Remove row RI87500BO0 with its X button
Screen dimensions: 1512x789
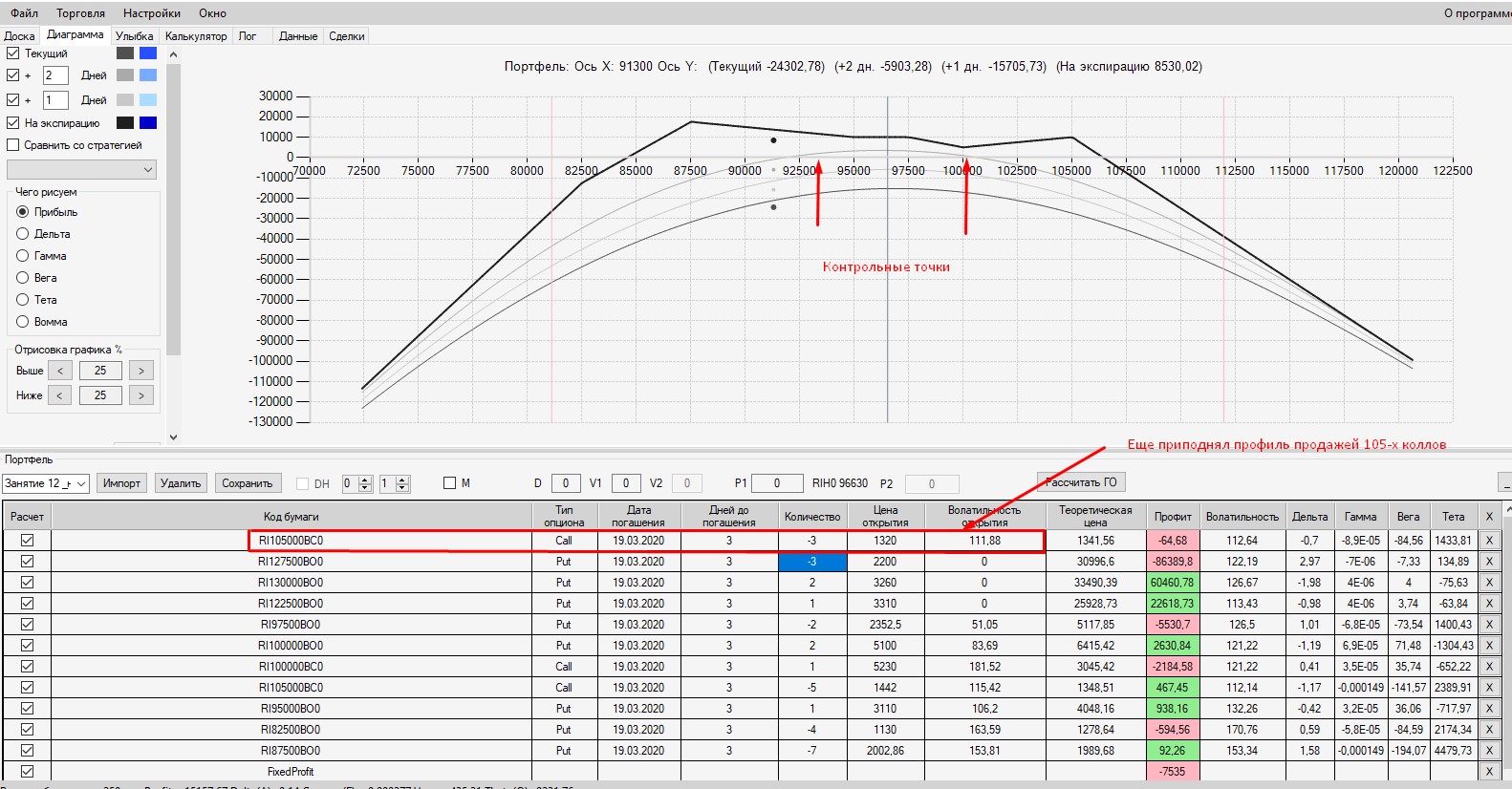point(1488,751)
